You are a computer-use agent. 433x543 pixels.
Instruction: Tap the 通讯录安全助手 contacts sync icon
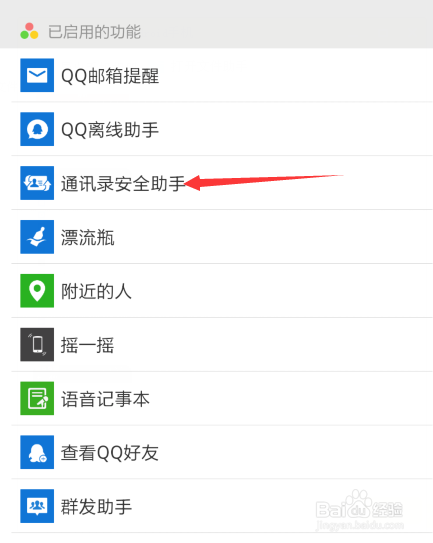(x=37, y=183)
